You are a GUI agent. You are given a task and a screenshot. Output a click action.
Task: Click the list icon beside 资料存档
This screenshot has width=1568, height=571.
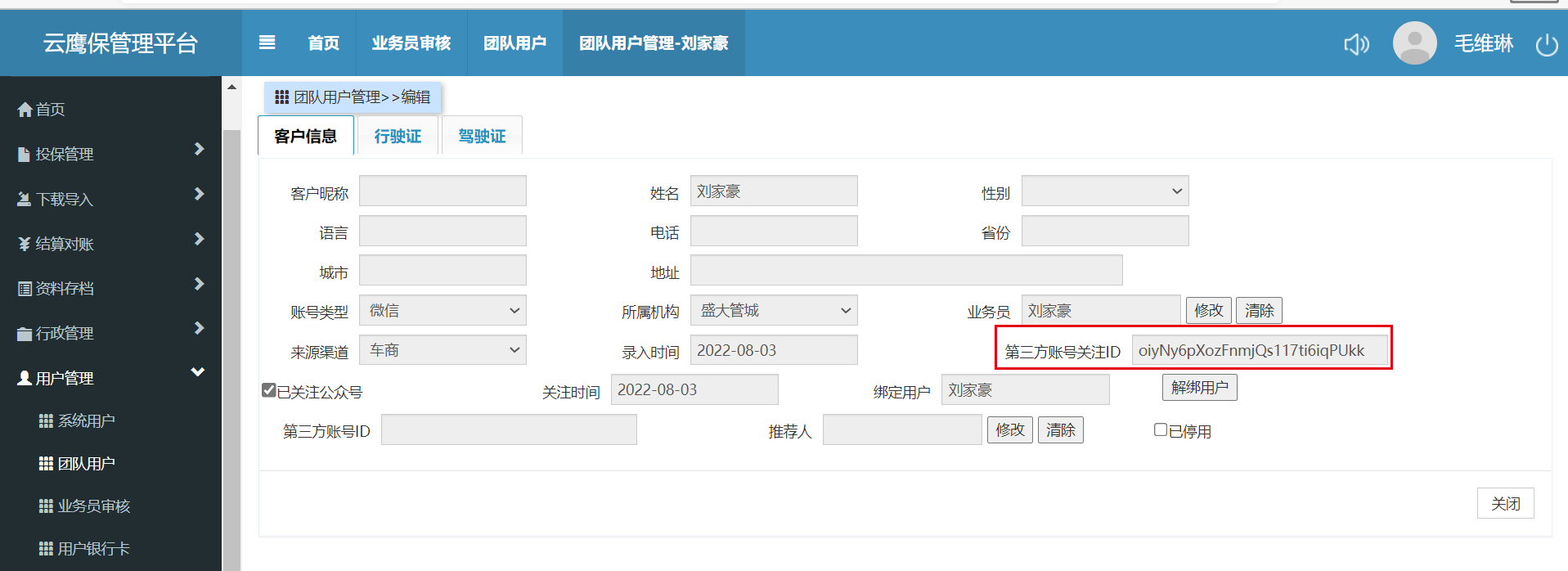pyautogui.click(x=25, y=288)
